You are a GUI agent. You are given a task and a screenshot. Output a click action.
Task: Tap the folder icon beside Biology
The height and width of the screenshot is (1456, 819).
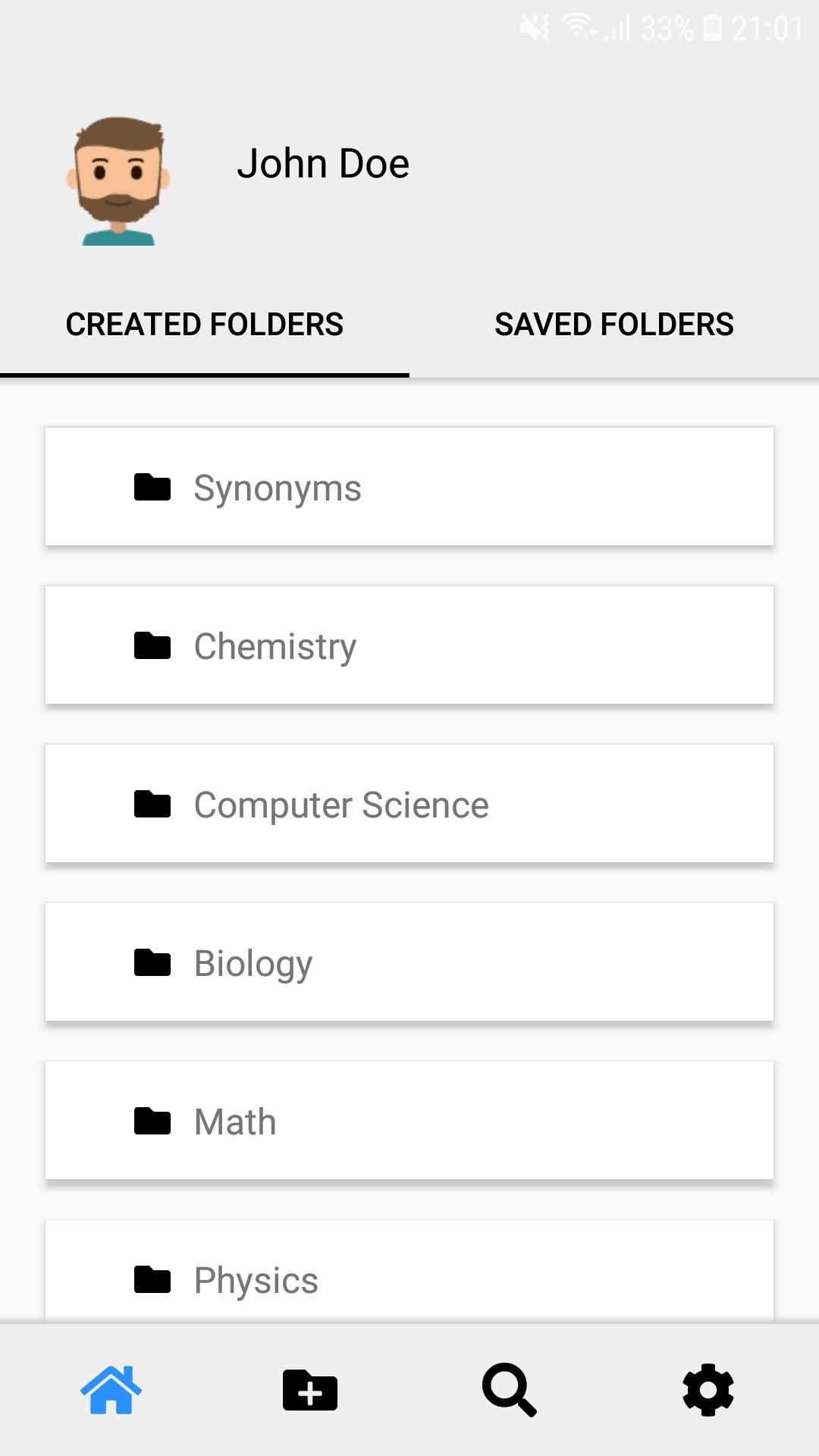(152, 962)
